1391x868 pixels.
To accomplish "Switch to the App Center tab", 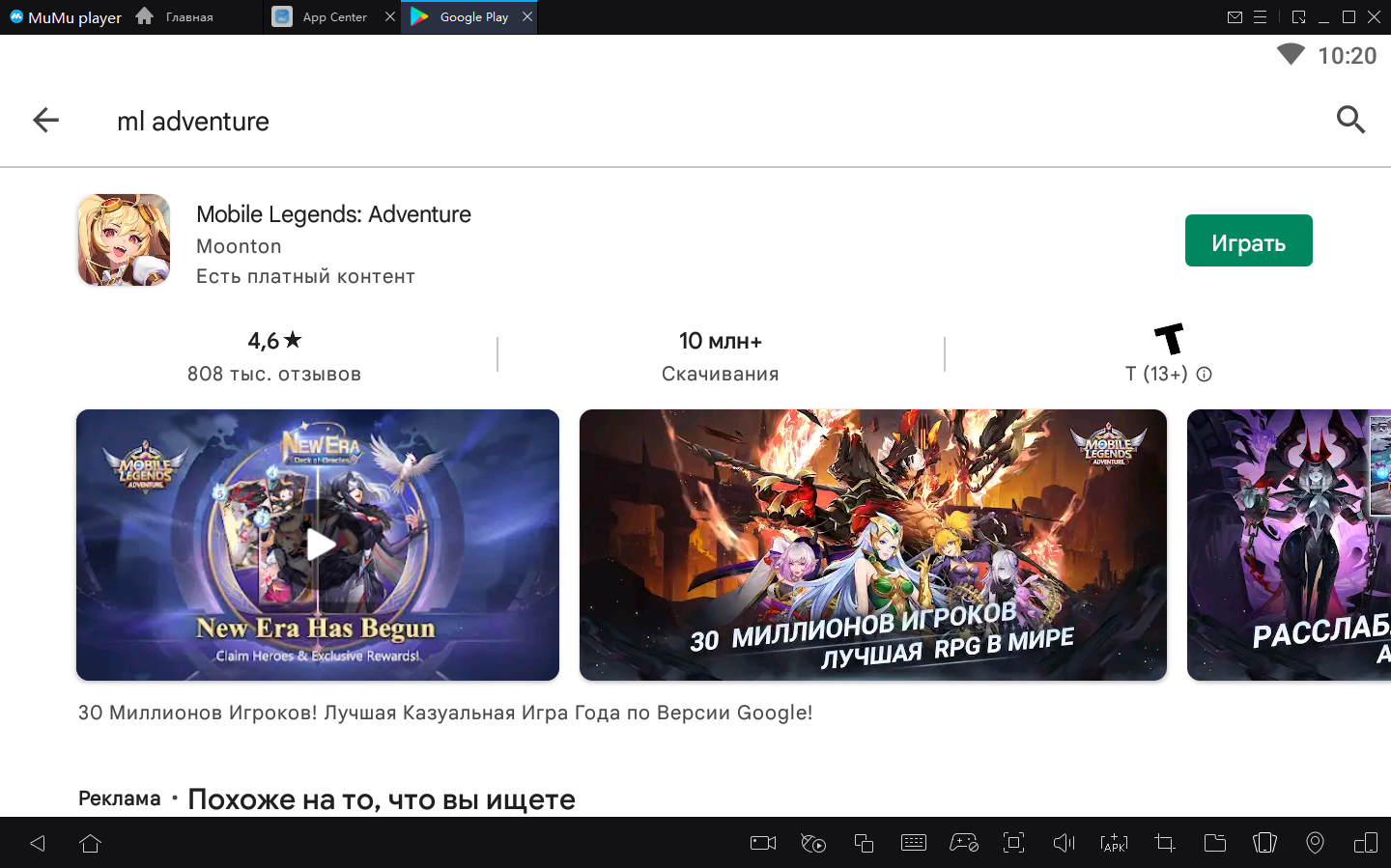I will tap(334, 17).
